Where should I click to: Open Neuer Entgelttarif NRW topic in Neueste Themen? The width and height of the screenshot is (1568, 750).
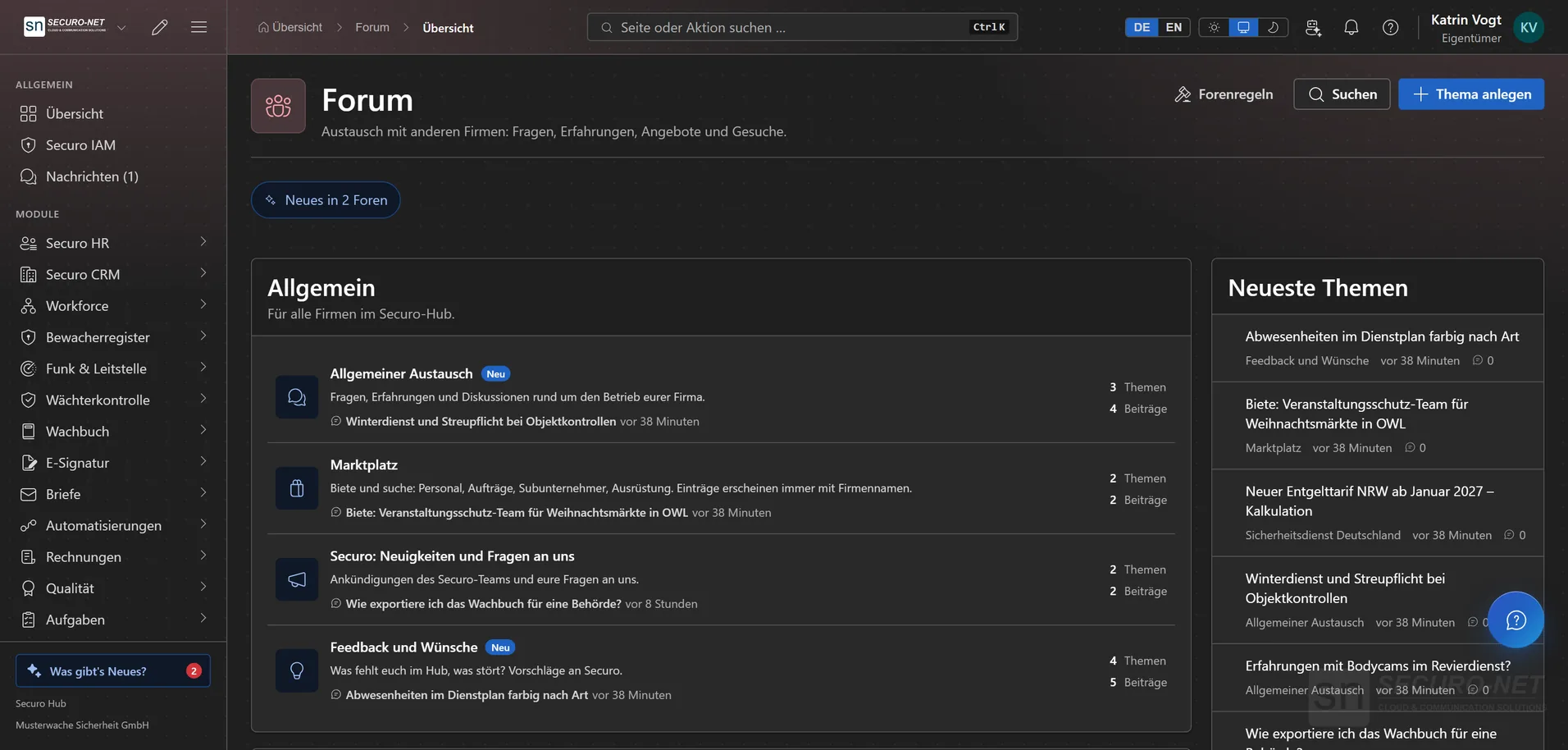pos(1370,501)
